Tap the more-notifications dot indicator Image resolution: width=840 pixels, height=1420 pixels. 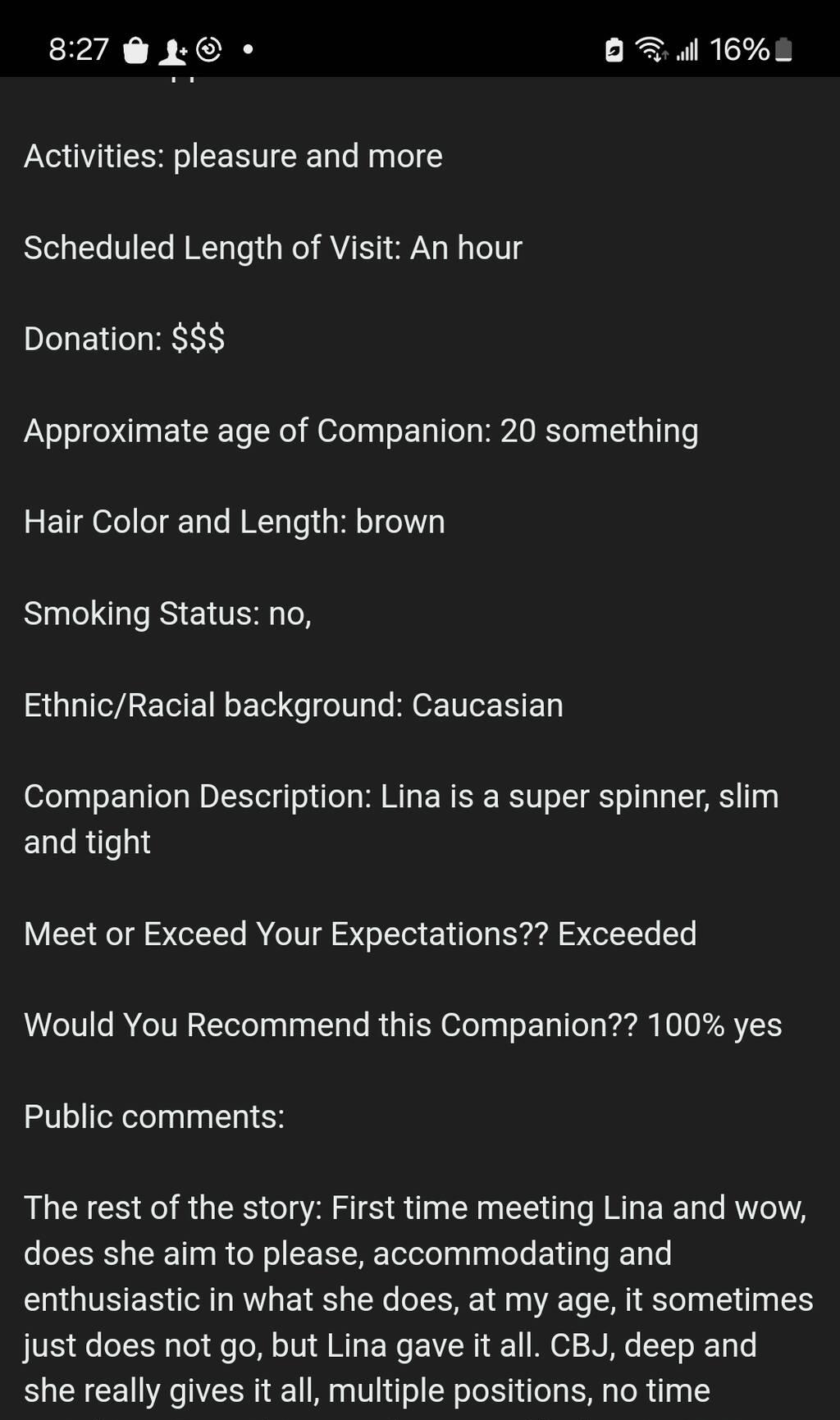tap(248, 50)
